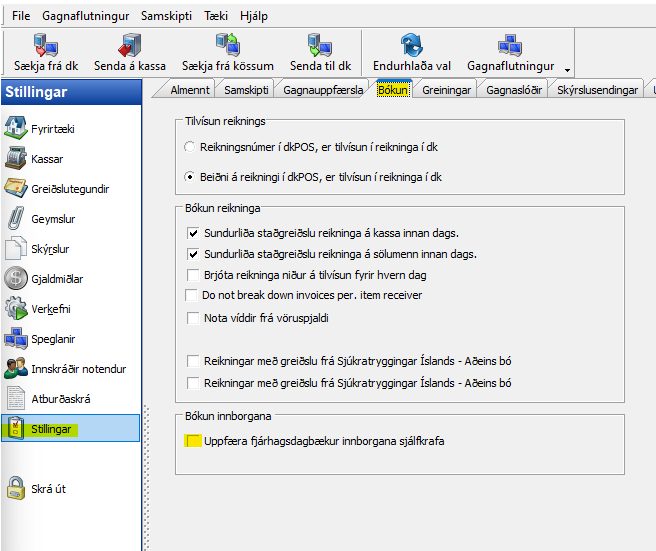The width and height of the screenshot is (656, 551).
Task: Switch to the Almennt tab
Action: pos(188,90)
